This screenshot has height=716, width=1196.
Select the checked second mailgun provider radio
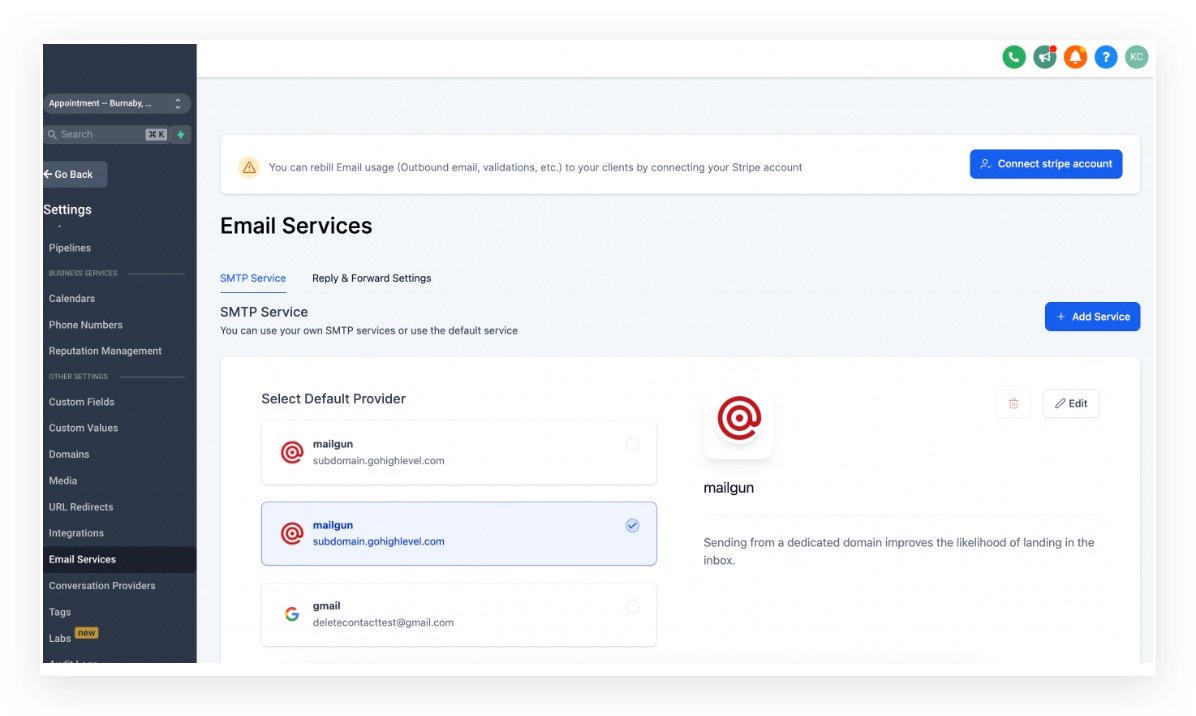click(x=632, y=526)
